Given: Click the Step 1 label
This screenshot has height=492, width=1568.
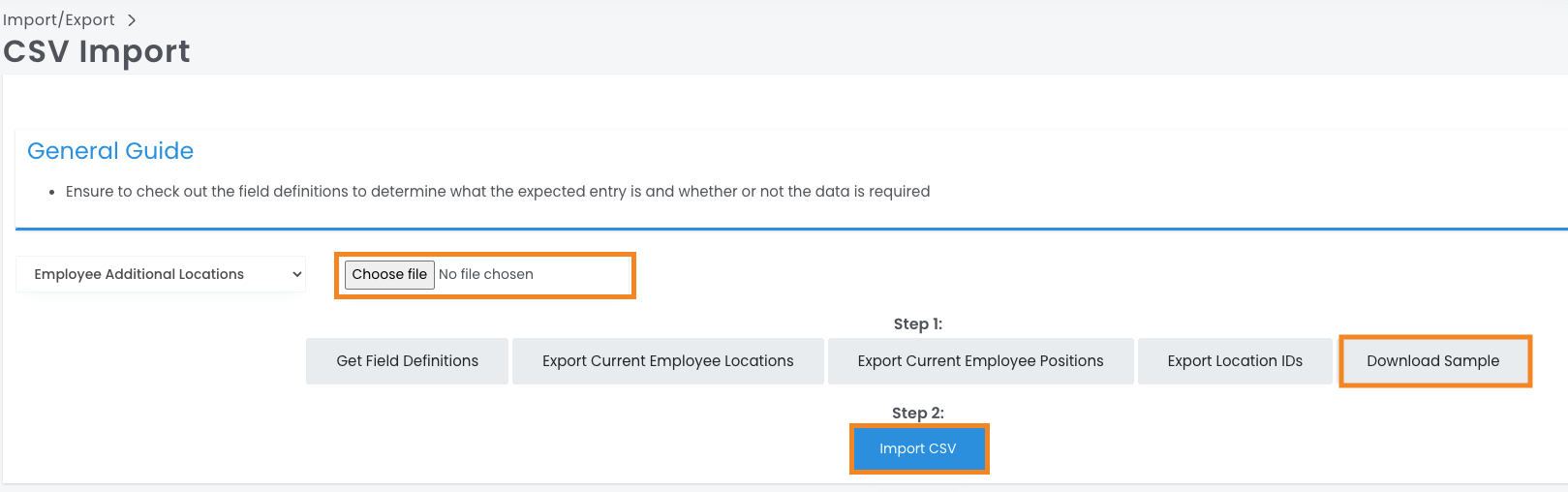Looking at the screenshot, I should (x=917, y=324).
